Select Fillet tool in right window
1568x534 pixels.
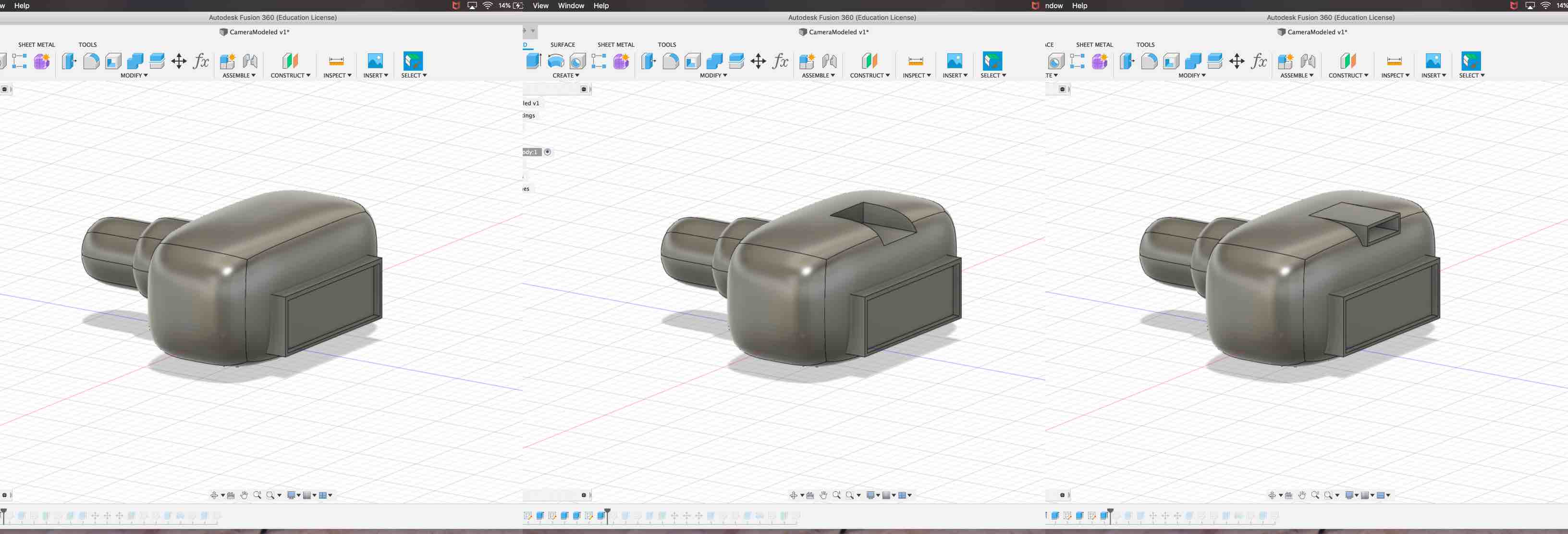(x=1149, y=61)
